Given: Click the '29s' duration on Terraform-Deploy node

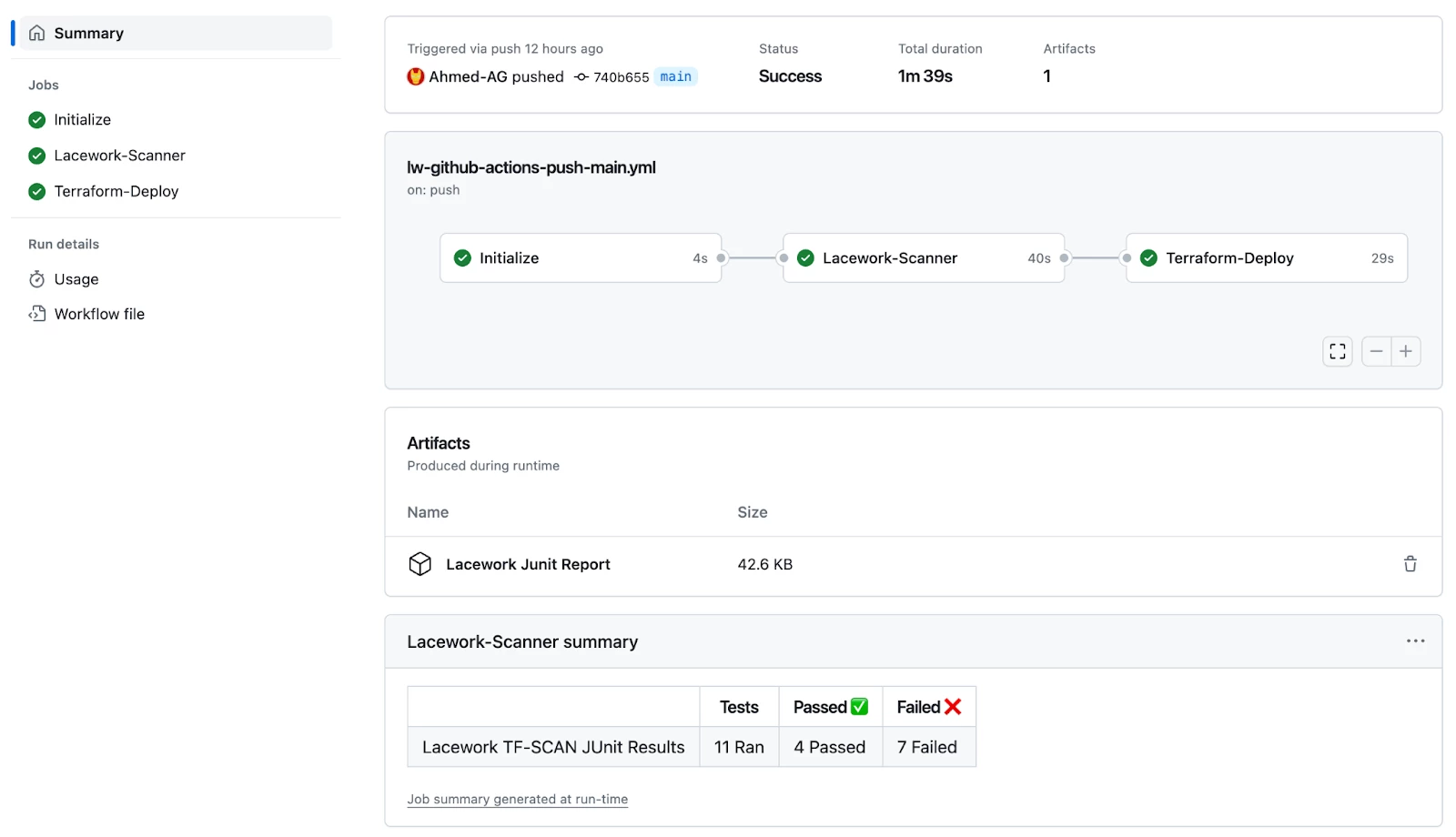Looking at the screenshot, I should (1382, 258).
